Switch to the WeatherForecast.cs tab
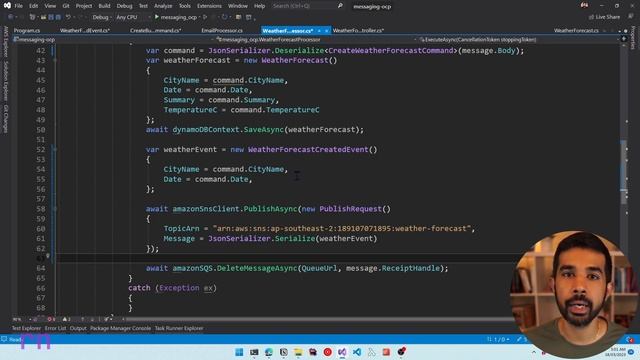This screenshot has height=360, width=640. pyautogui.click(x=576, y=31)
